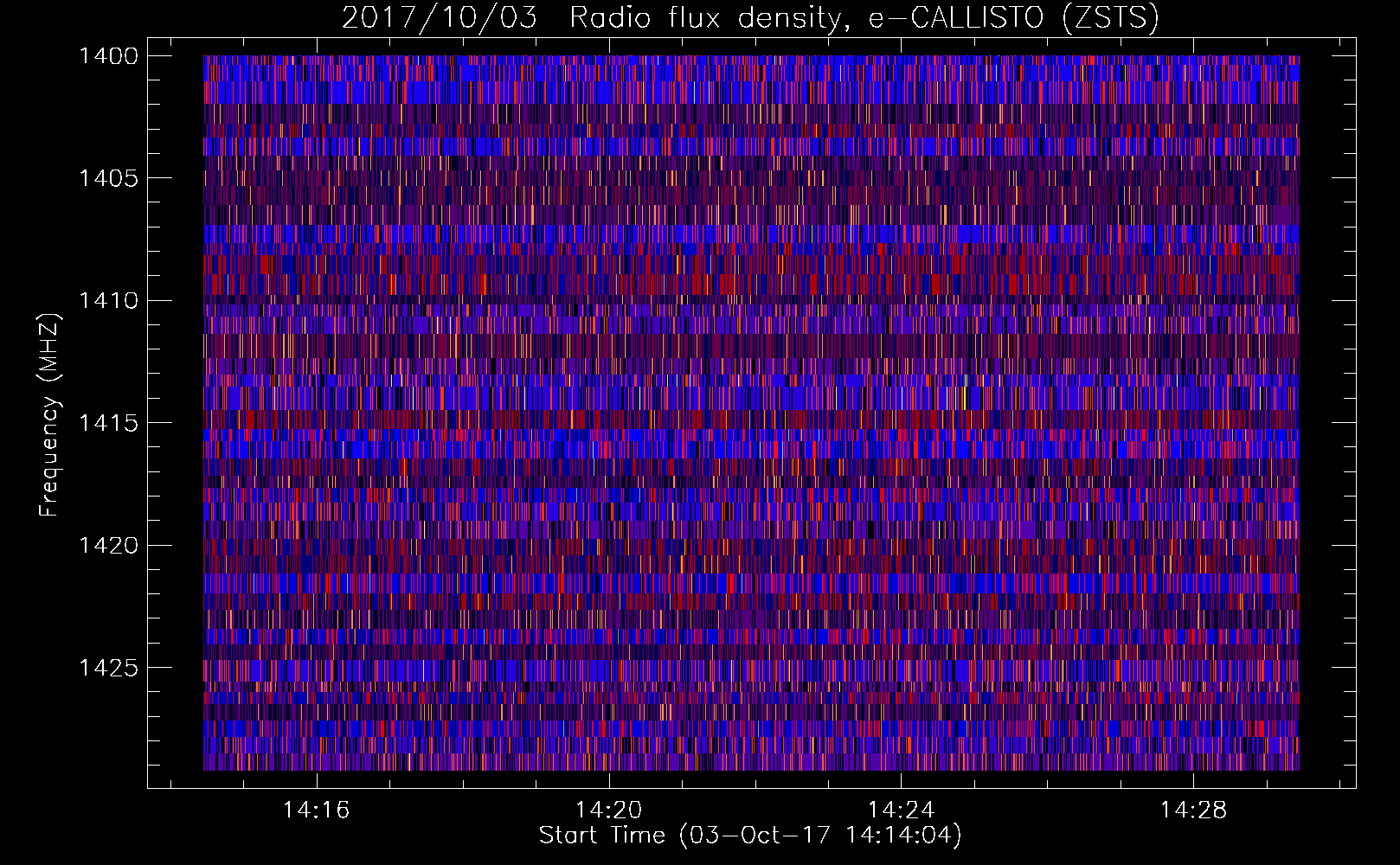Click the Frequency (MHZ) axis title
1400x865 pixels.
pyautogui.click(x=49, y=414)
